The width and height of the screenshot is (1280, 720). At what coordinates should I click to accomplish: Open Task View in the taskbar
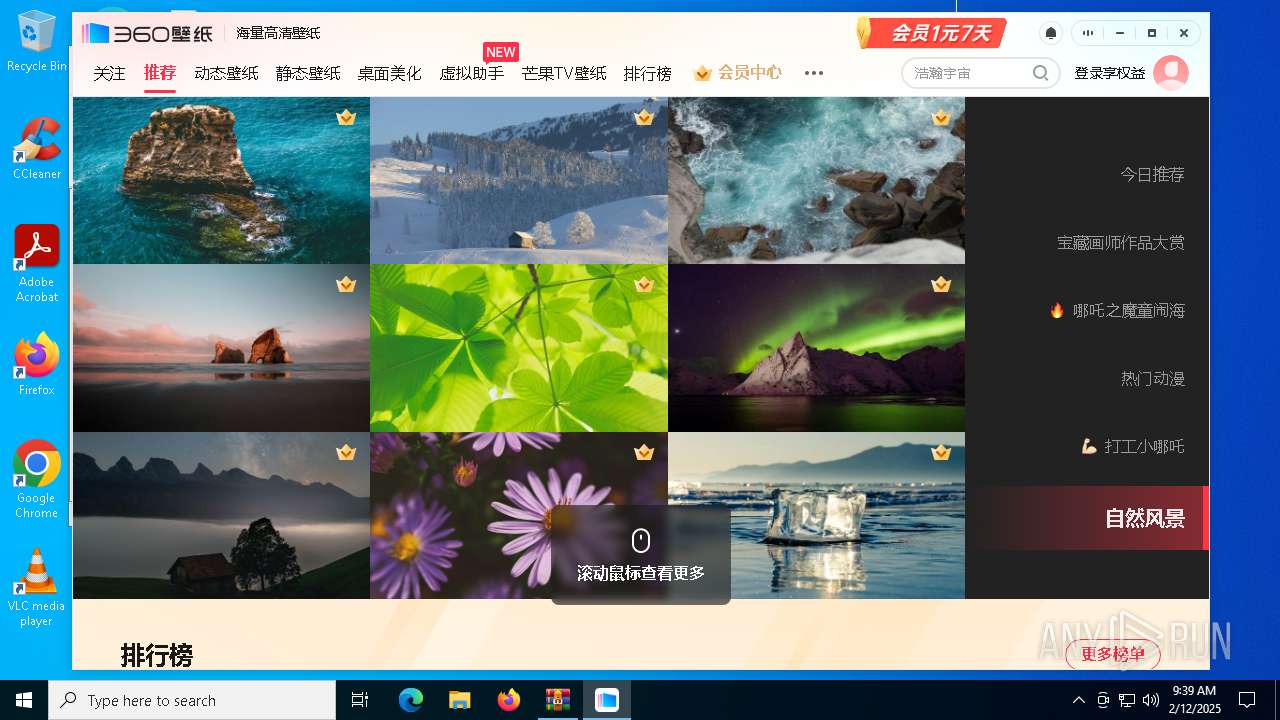pos(360,700)
